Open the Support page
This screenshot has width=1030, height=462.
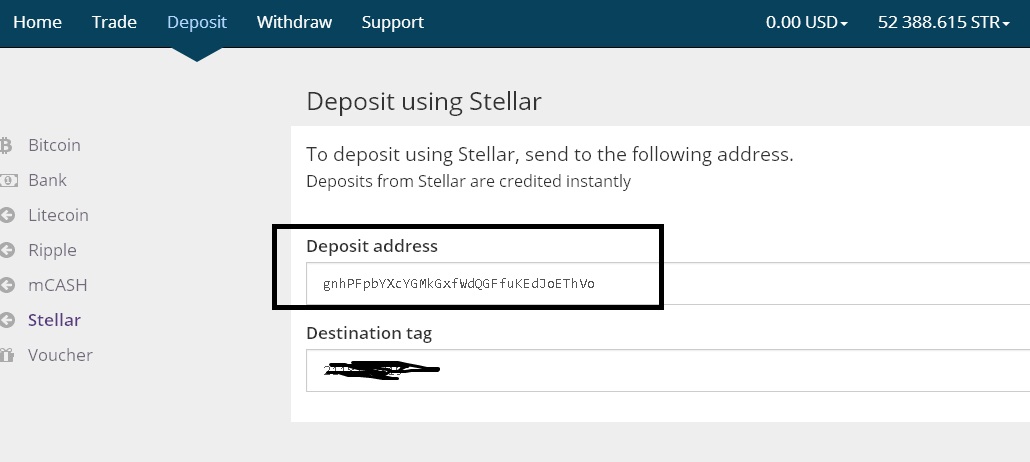(393, 22)
